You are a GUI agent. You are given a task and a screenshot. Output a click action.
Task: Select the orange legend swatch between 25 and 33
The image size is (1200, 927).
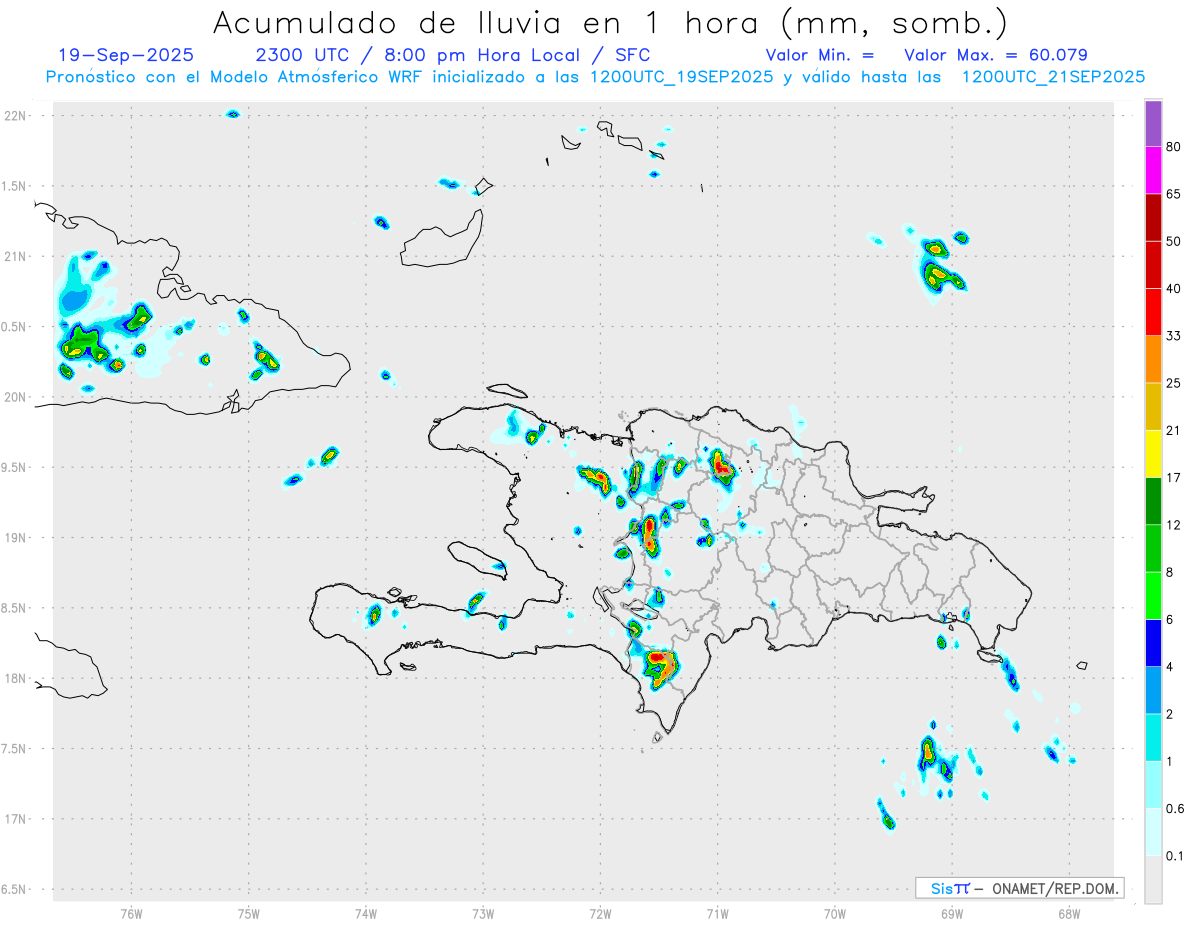click(1153, 359)
